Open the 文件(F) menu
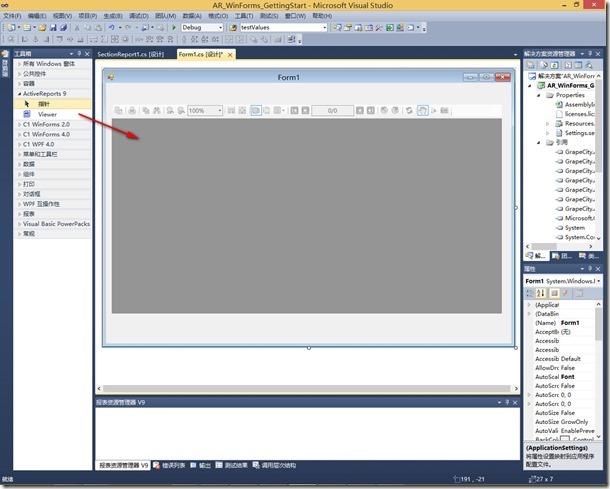 pyautogui.click(x=12, y=16)
